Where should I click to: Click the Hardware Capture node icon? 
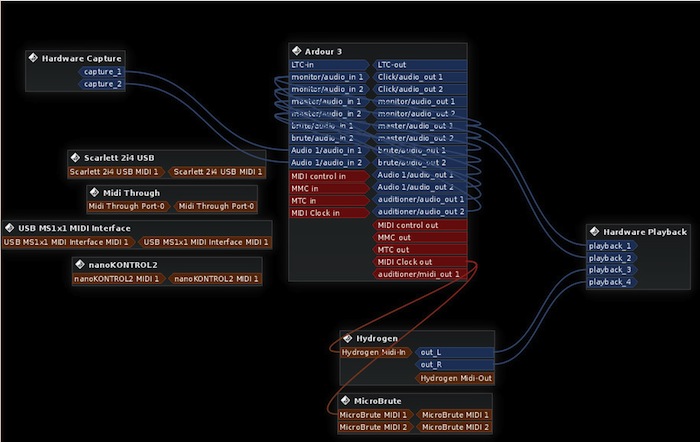(33, 59)
